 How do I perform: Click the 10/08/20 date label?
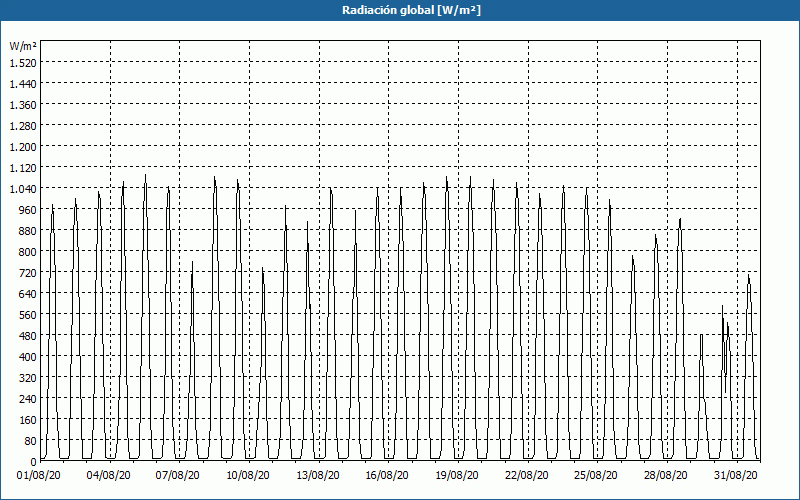coord(248,475)
